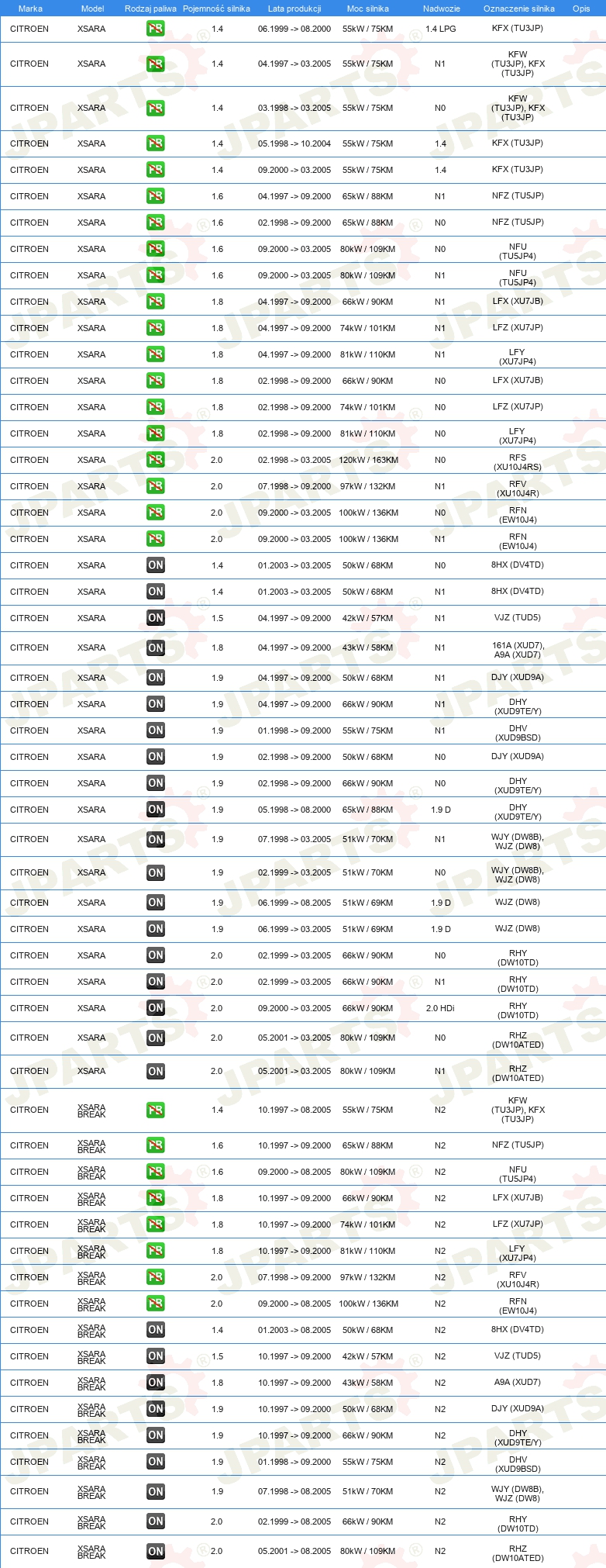Click PB icon in the 120kW / 163KM row
The image size is (606, 1568).
coord(156,460)
